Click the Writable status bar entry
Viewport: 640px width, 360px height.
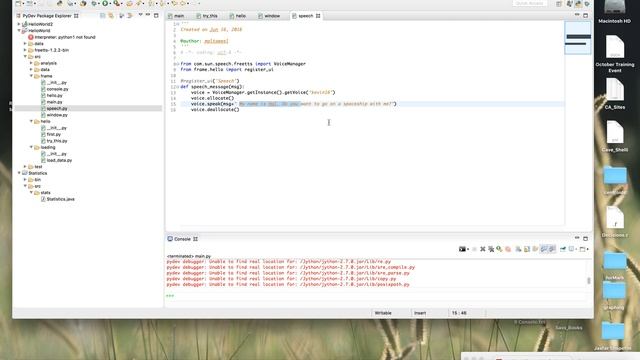(383, 313)
